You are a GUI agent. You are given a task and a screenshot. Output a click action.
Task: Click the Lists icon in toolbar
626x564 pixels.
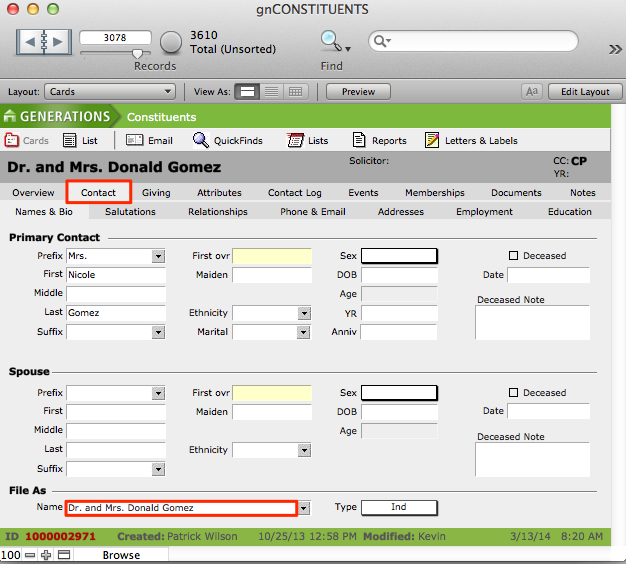(295, 141)
